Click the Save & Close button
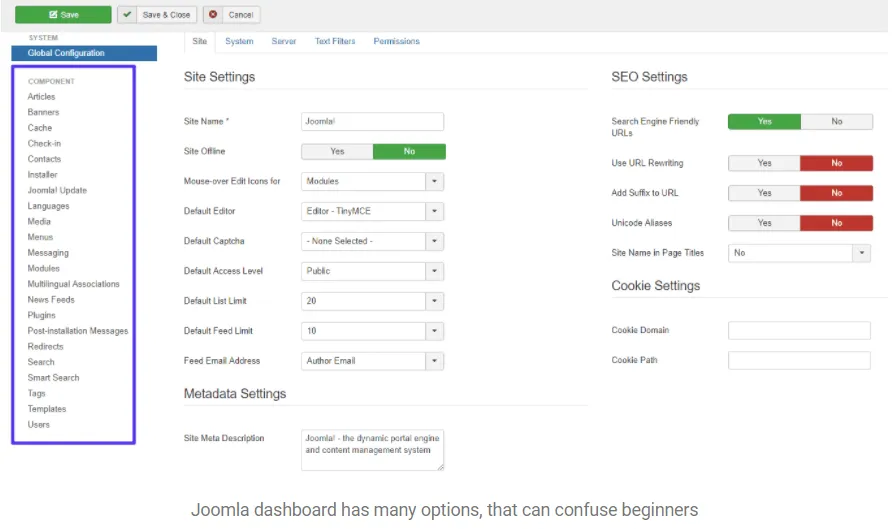Screen dimensions: 895x529 point(158,15)
